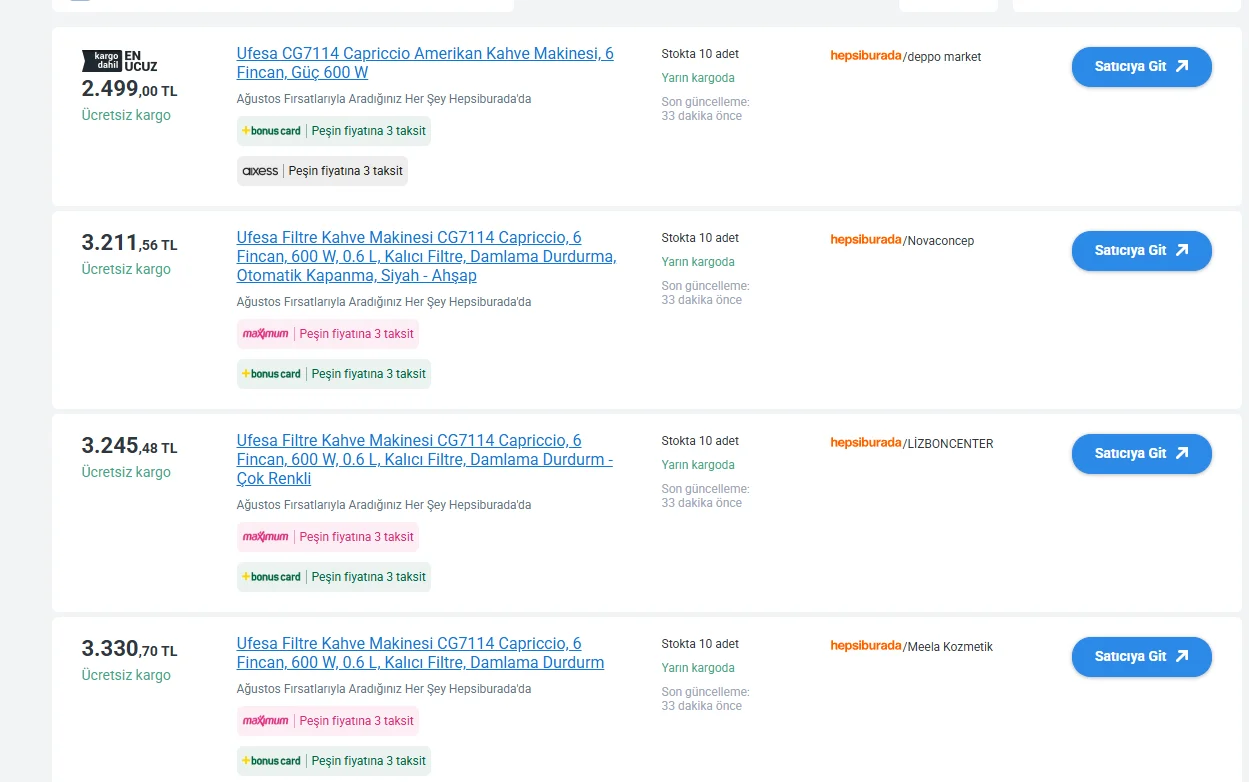Viewport: 1249px width, 782px height.
Task: Click seller name Meela Kozmetik
Action: 950,647
